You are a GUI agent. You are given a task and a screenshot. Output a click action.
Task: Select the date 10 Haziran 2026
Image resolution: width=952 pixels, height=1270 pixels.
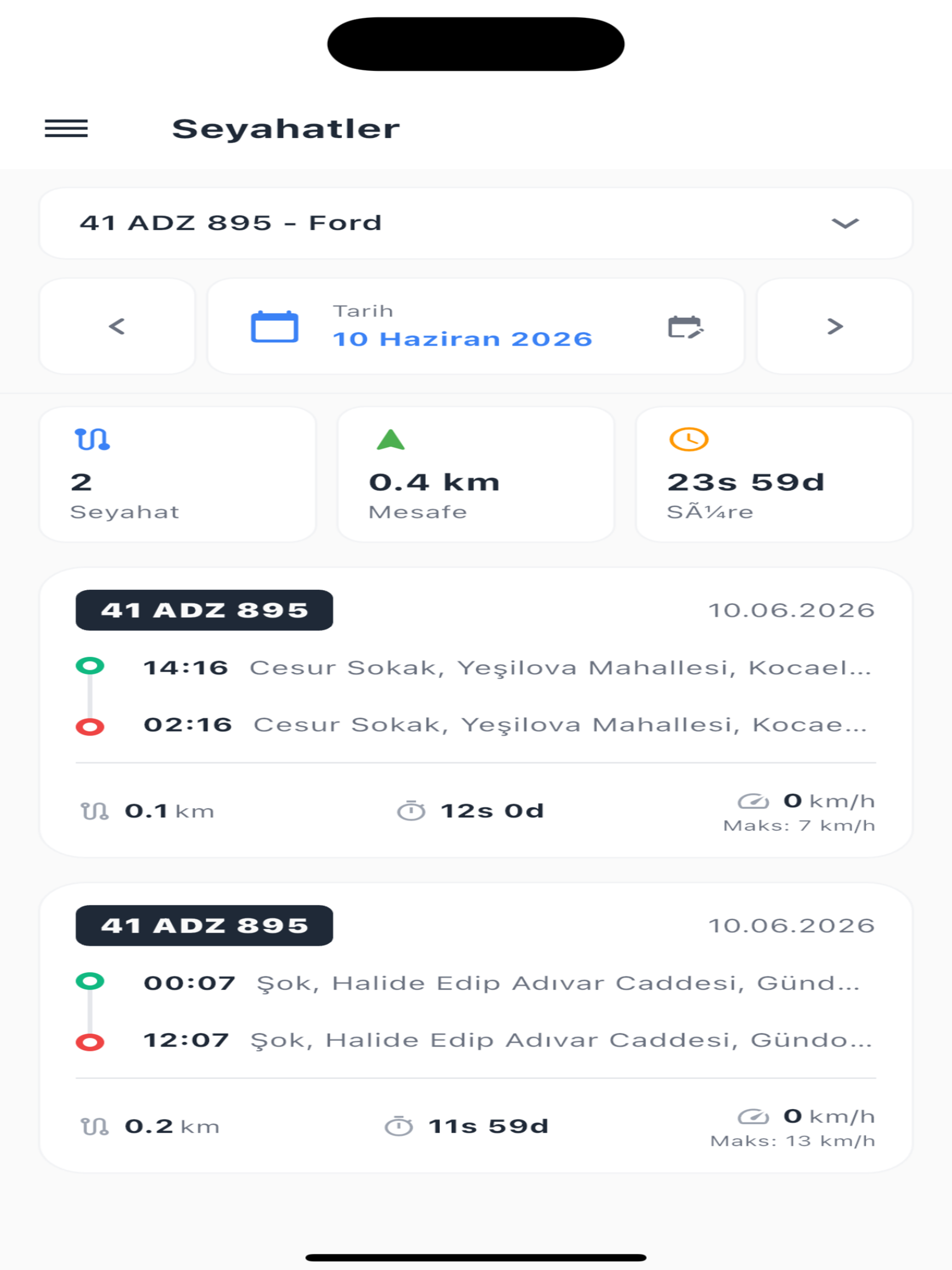click(x=463, y=339)
